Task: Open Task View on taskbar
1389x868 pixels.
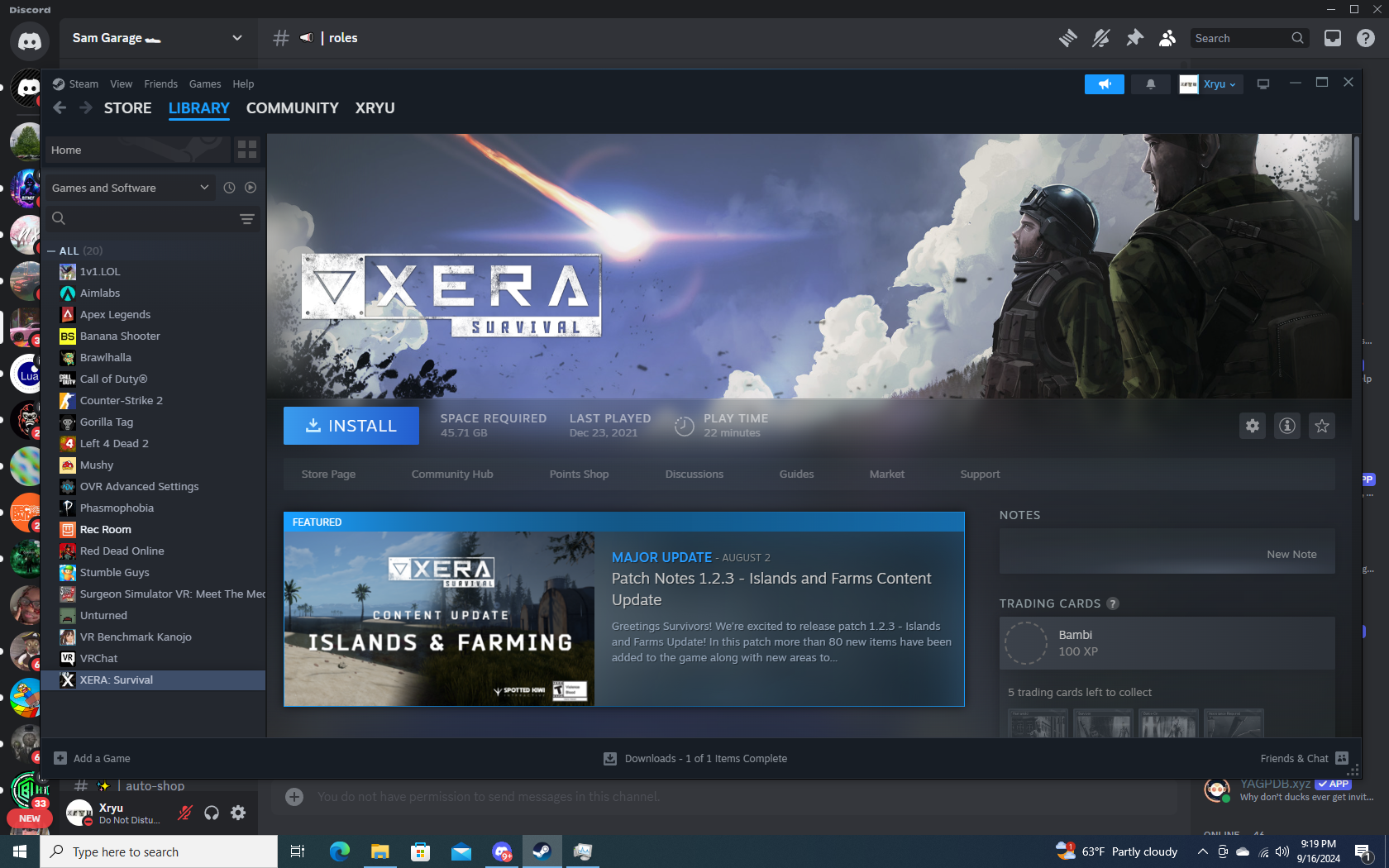Action: tap(298, 851)
